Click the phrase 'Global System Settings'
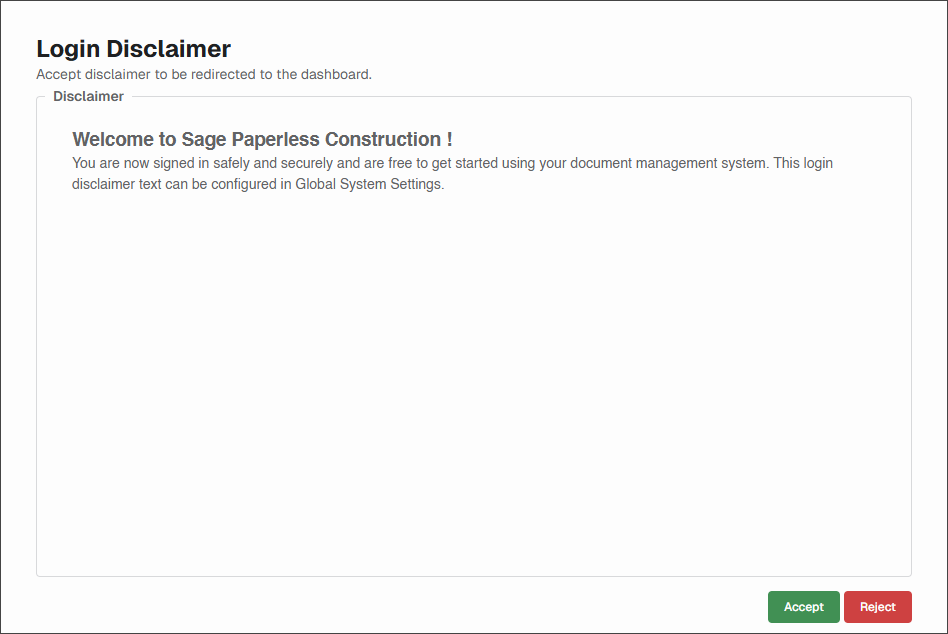The width and height of the screenshot is (948, 634). (x=369, y=184)
